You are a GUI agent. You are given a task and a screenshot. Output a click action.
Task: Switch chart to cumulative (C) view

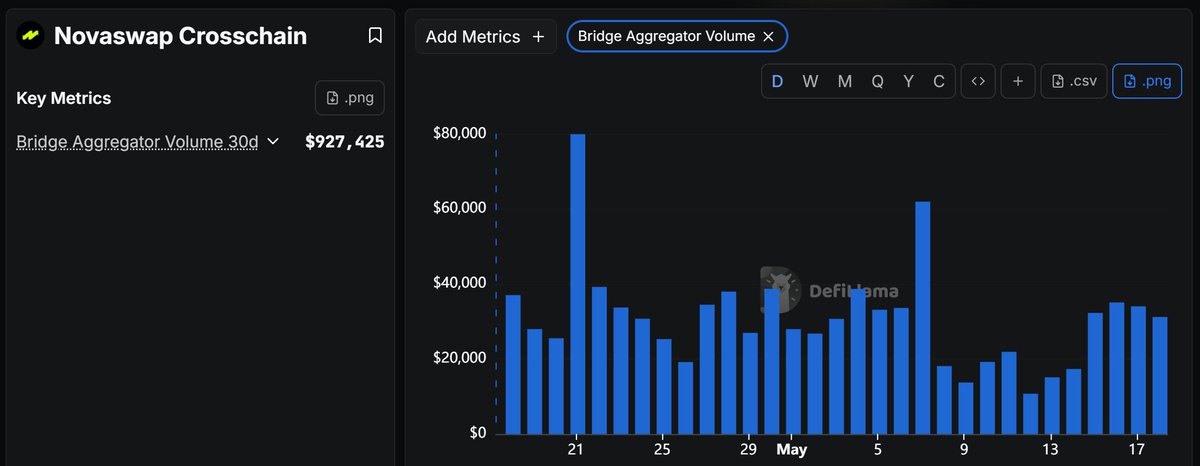pyautogui.click(x=939, y=82)
